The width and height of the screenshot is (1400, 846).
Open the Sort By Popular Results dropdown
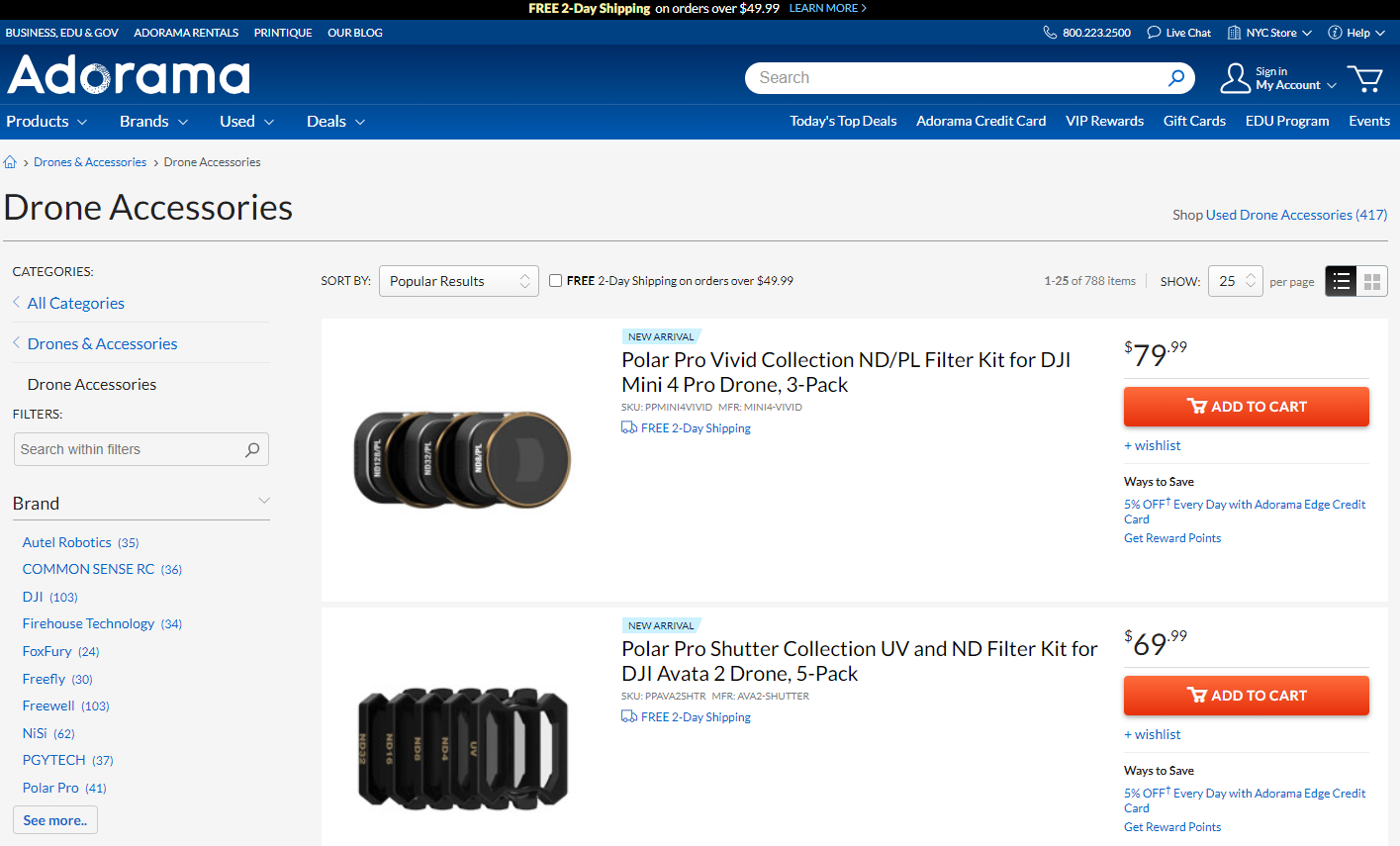459,281
